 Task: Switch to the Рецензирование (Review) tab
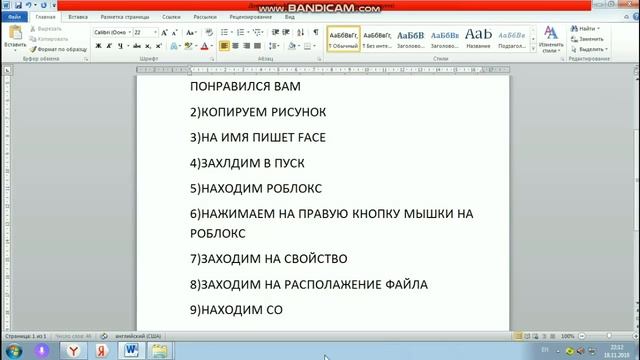[x=251, y=17]
